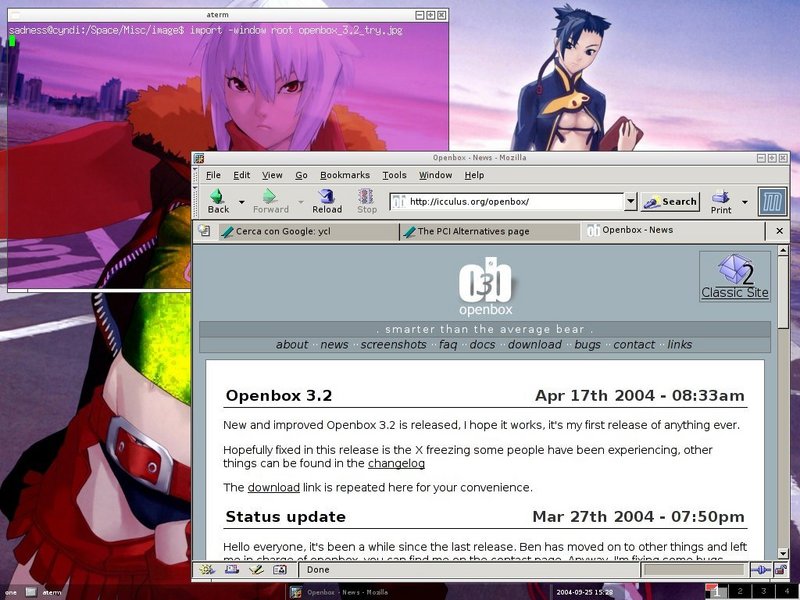Screen dimensions: 800x600
Task: Open the docs link in site navigation
Action: [482, 344]
